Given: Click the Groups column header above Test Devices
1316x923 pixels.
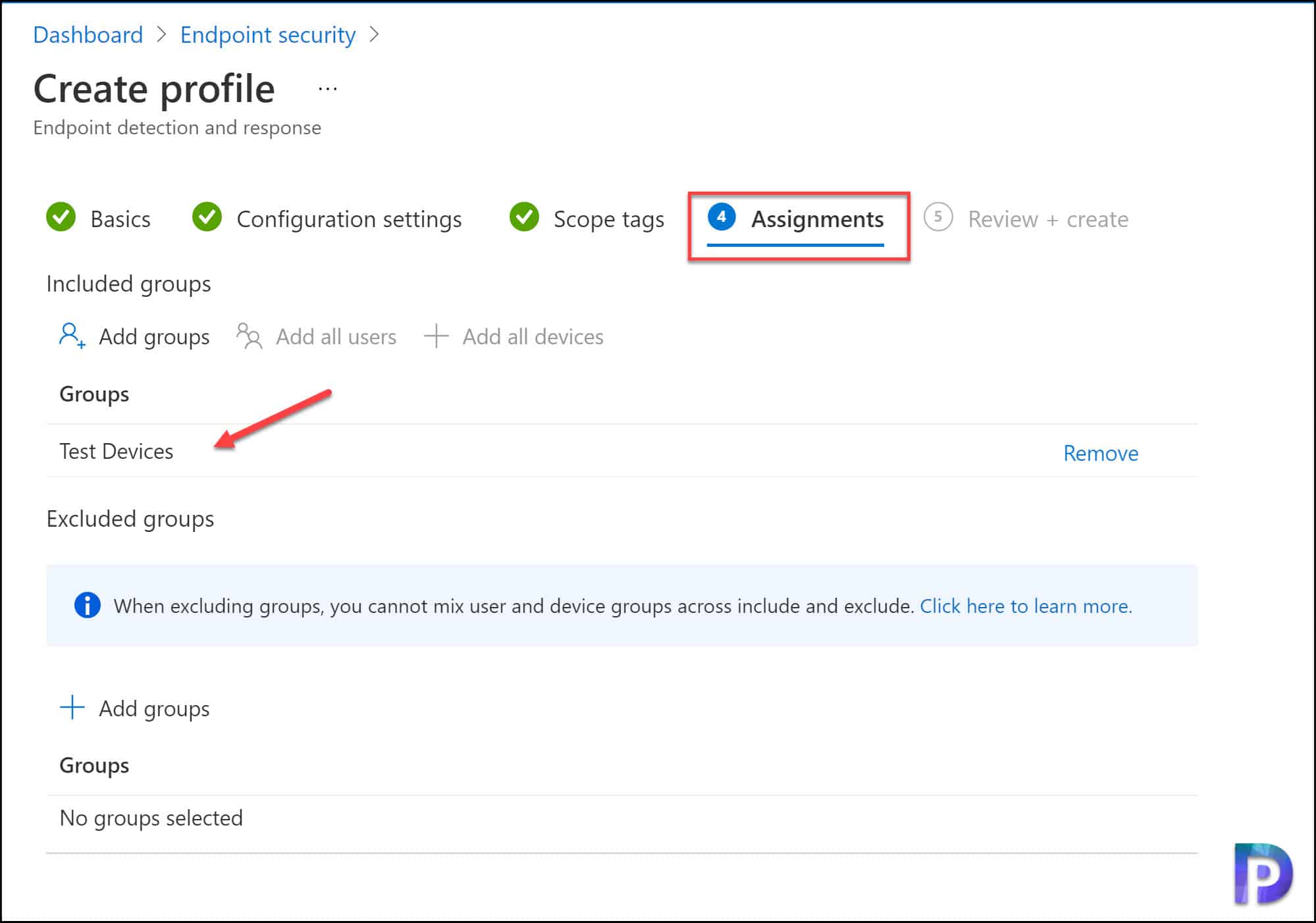Looking at the screenshot, I should coord(94,394).
